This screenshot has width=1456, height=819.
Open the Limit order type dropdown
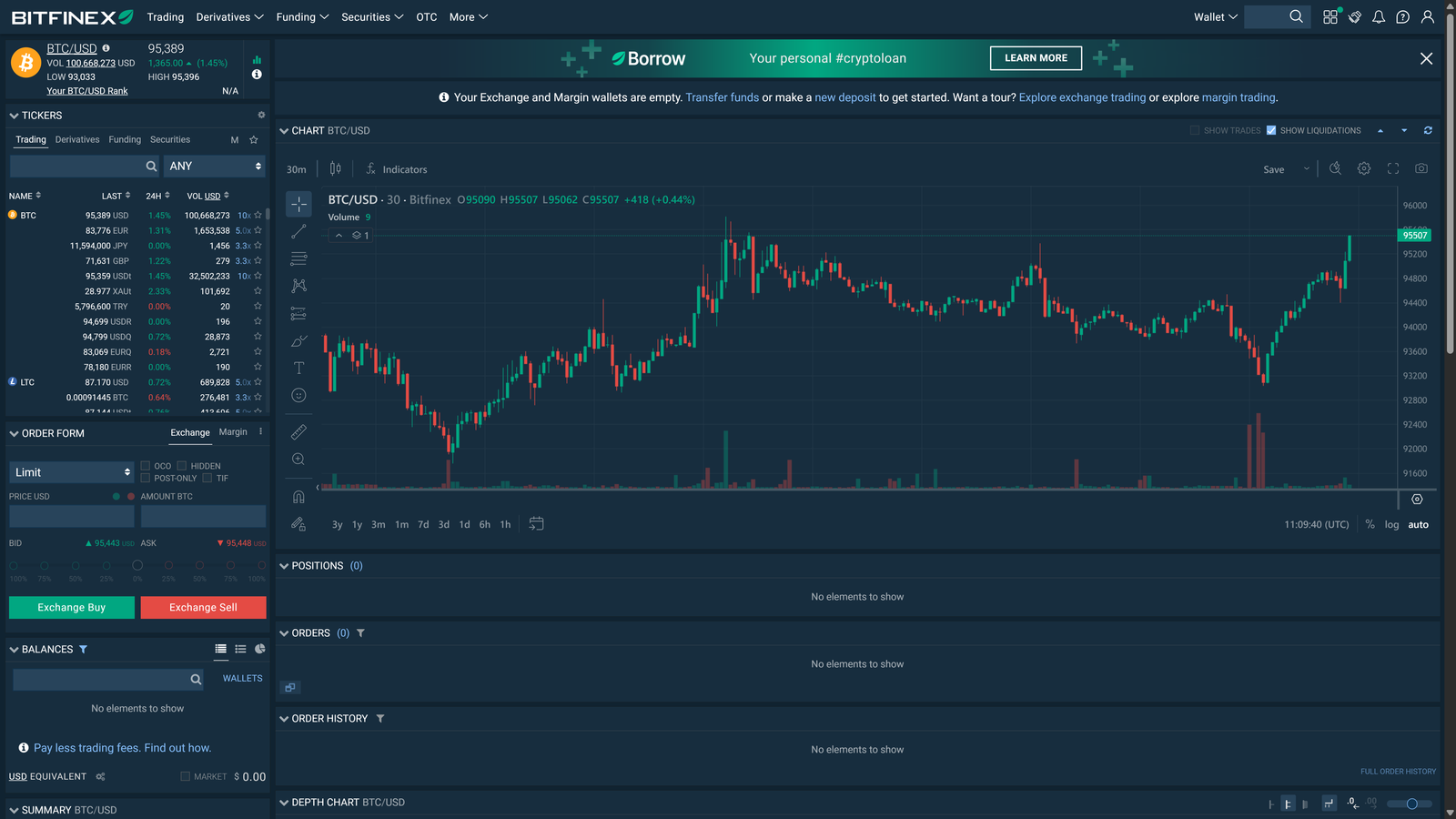point(71,471)
